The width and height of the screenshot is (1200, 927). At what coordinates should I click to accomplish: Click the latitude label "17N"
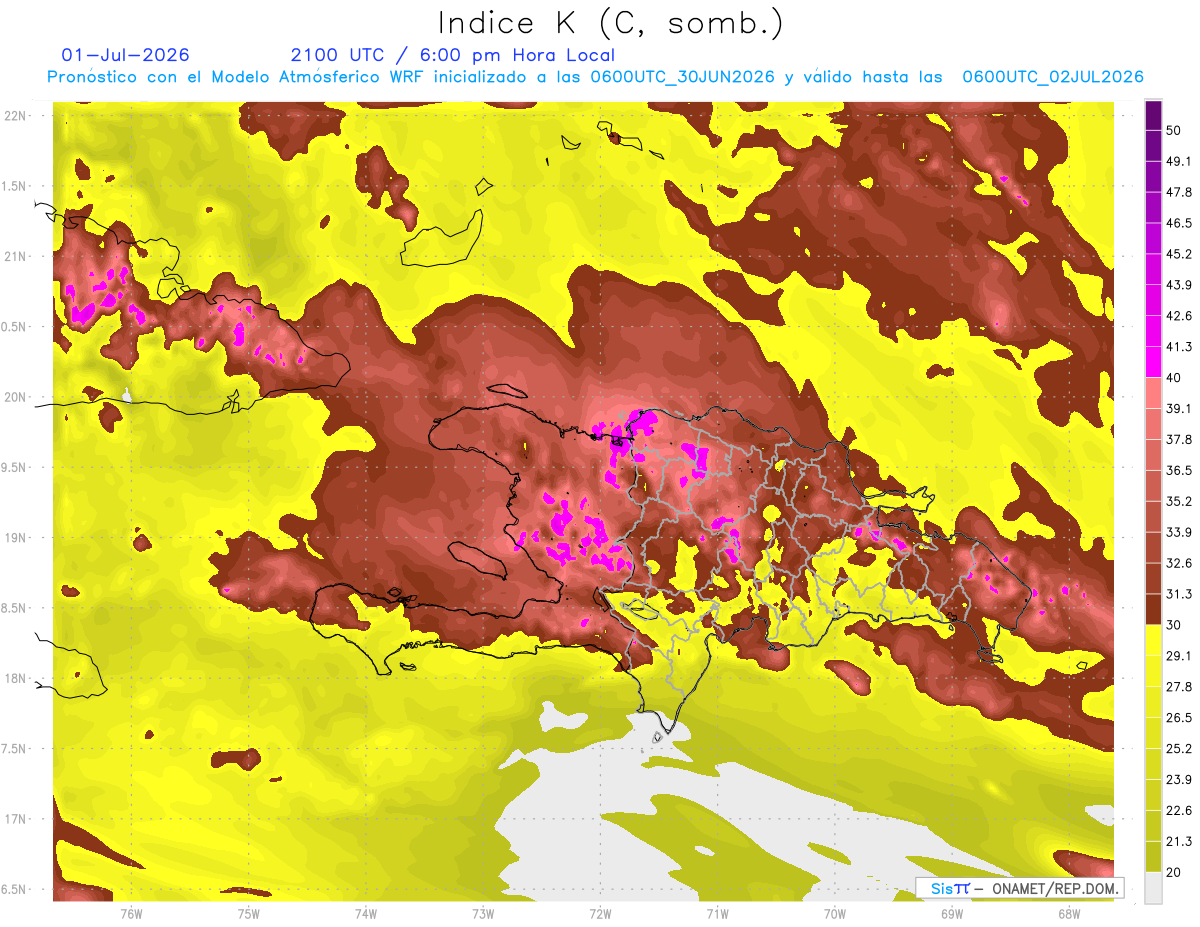15,820
